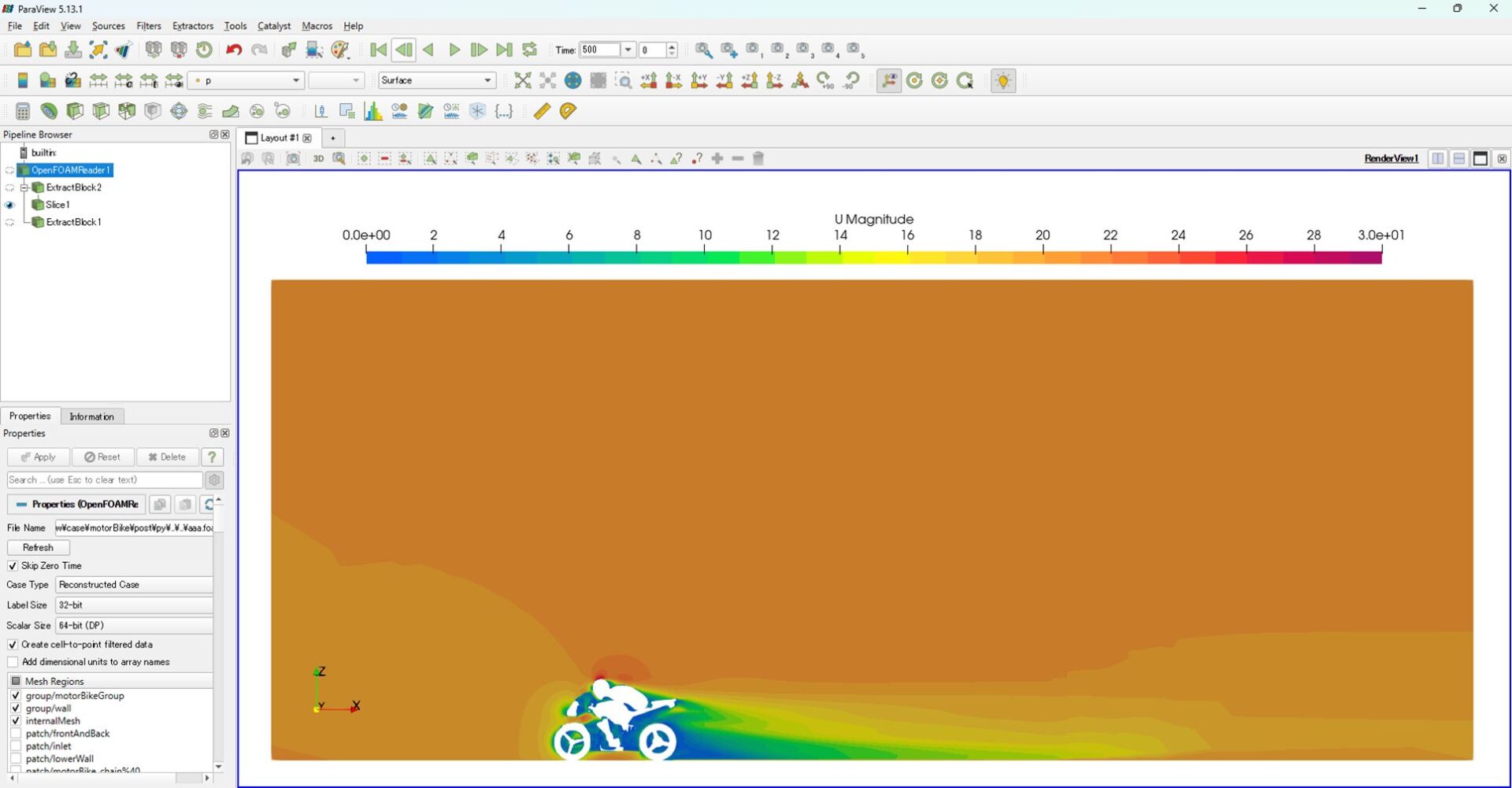This screenshot has width=1512, height=788.
Task: Click the Reset Camera icon
Action: point(522,80)
